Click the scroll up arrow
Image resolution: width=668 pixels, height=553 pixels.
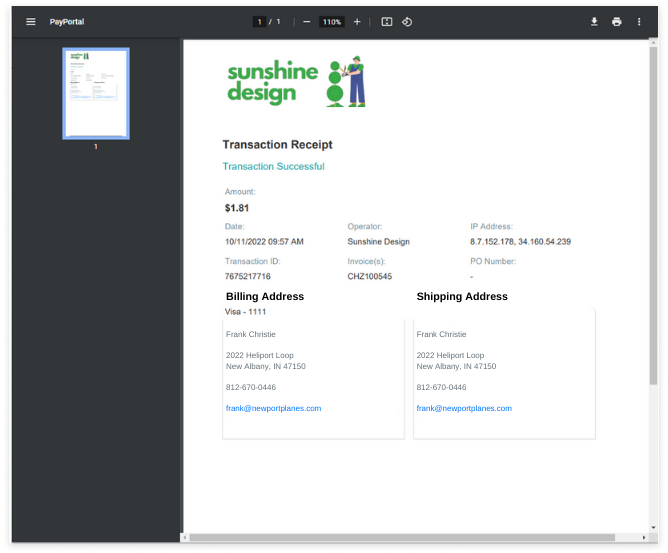pos(653,43)
